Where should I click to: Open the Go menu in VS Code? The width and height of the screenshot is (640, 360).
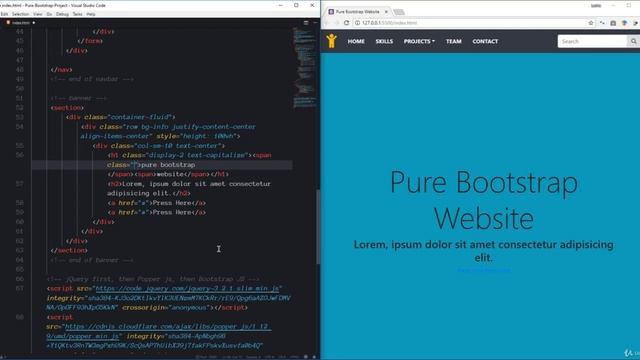tap(49, 14)
